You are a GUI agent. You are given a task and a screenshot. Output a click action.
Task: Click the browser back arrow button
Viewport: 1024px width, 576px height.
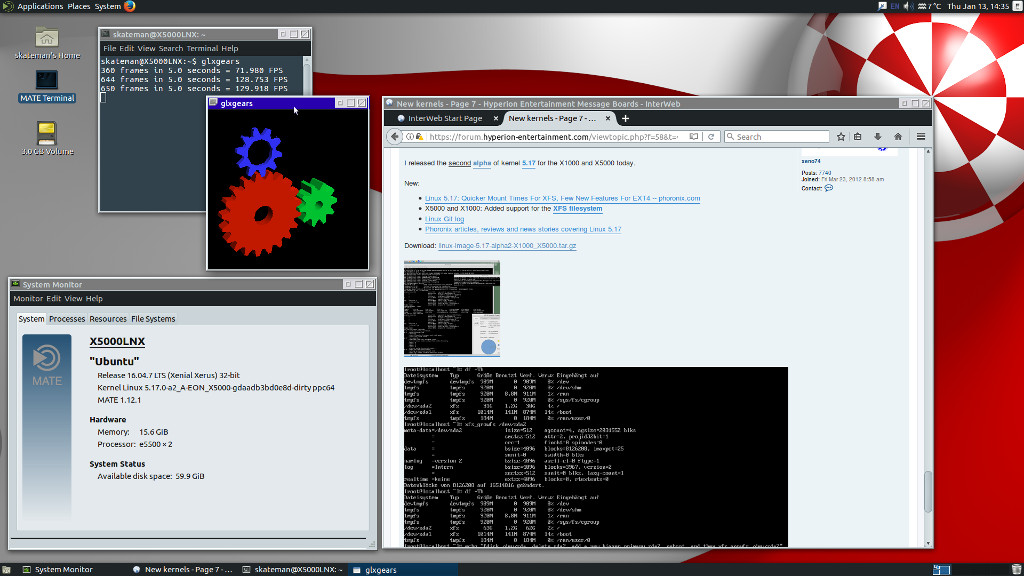394,136
